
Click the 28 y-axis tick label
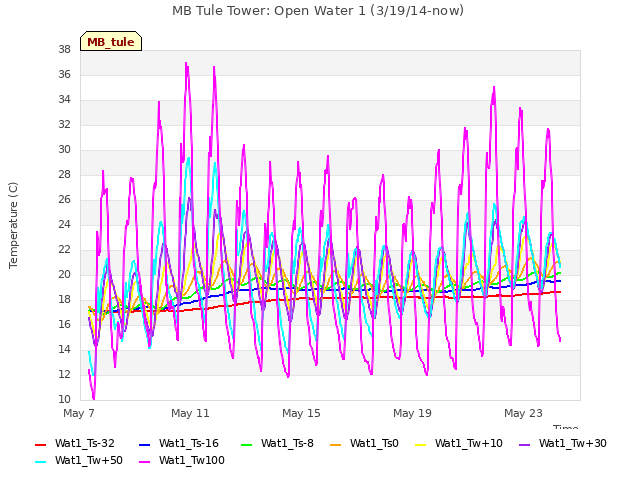click(64, 175)
